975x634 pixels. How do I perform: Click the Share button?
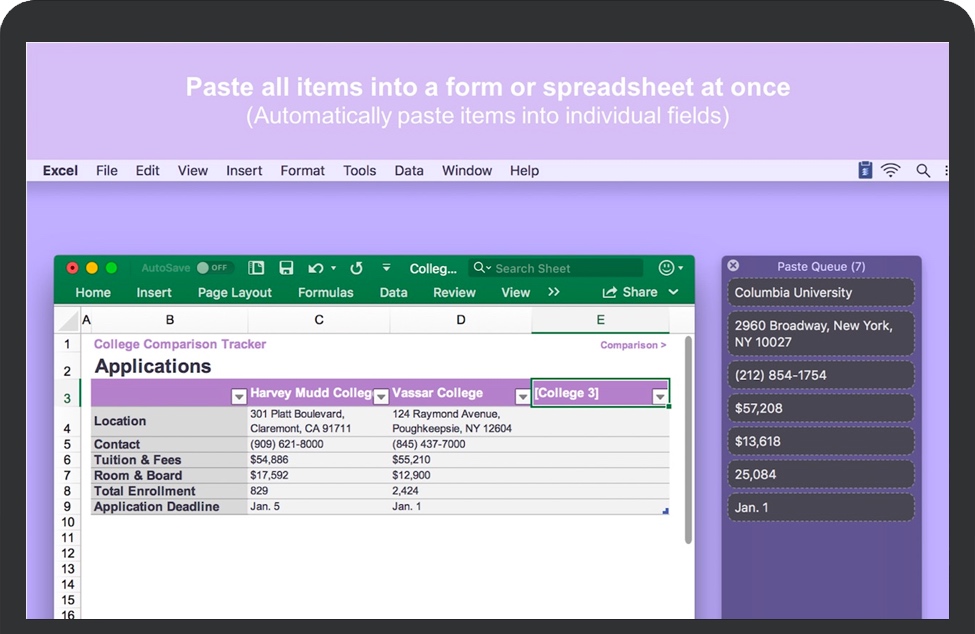(629, 292)
